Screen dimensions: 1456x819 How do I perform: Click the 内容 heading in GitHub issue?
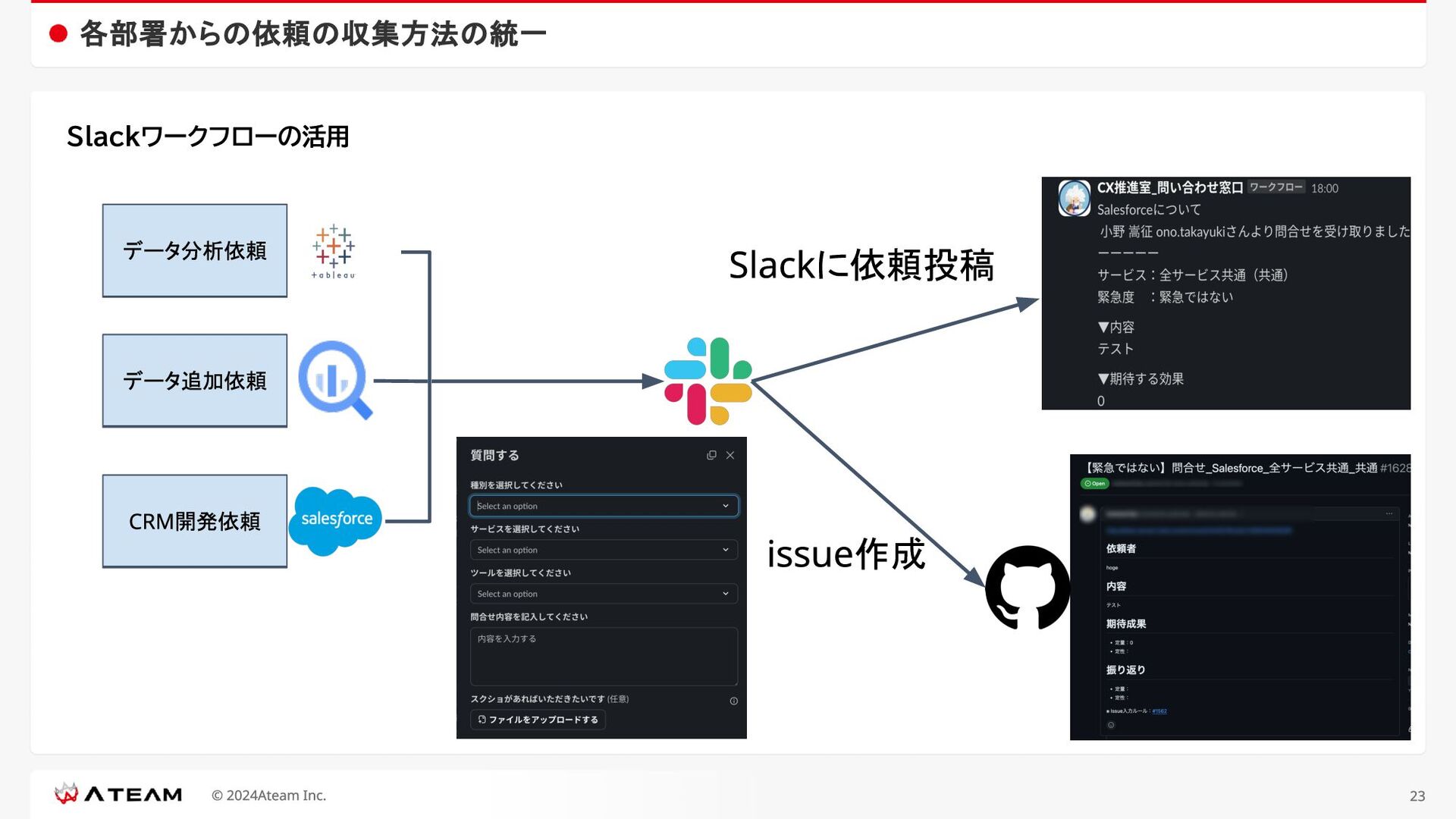pyautogui.click(x=1116, y=586)
